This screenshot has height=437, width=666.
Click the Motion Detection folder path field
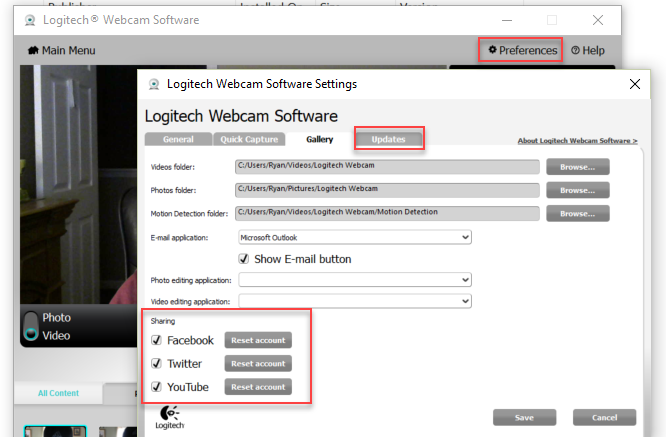point(387,213)
